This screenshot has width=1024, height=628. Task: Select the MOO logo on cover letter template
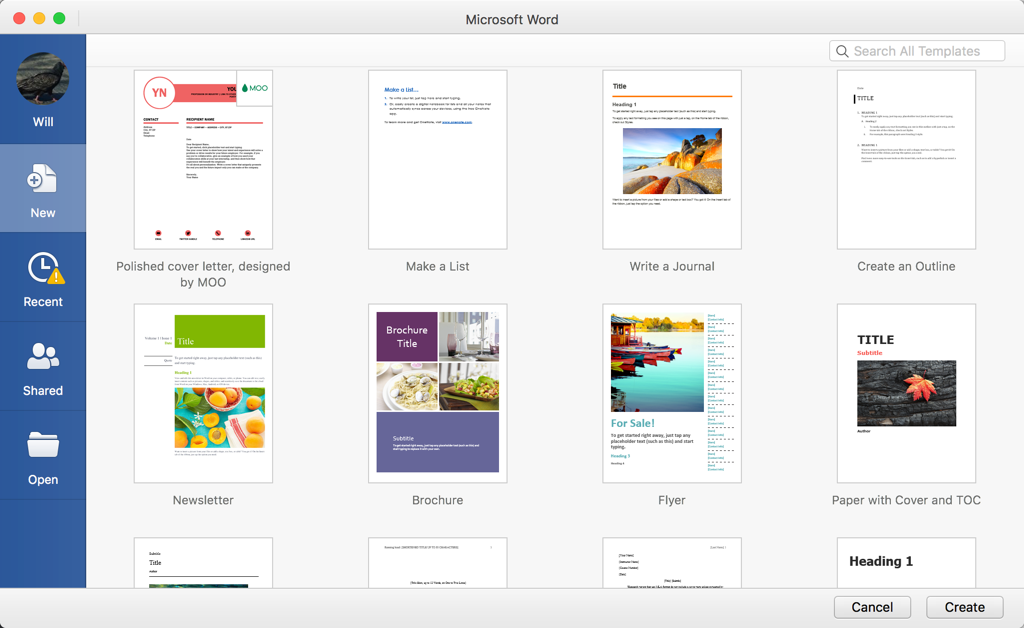click(253, 88)
